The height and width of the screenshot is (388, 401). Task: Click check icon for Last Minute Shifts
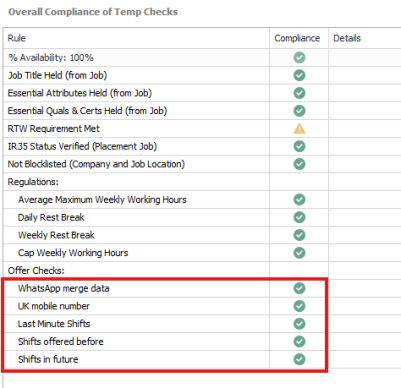(x=299, y=324)
